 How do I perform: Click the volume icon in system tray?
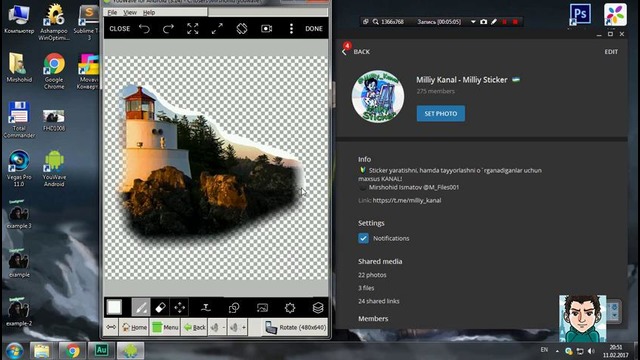tap(591, 351)
